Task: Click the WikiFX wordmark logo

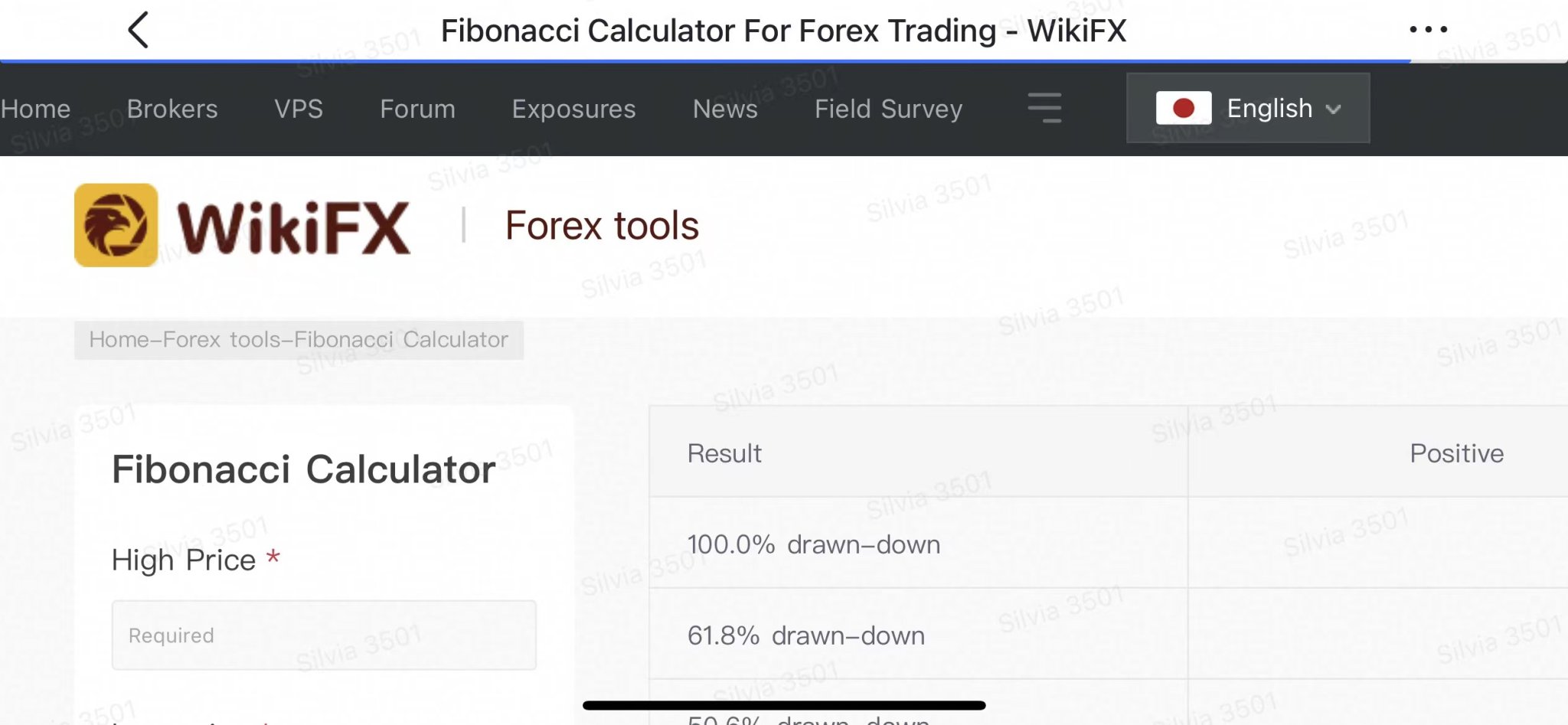Action: 294,227
